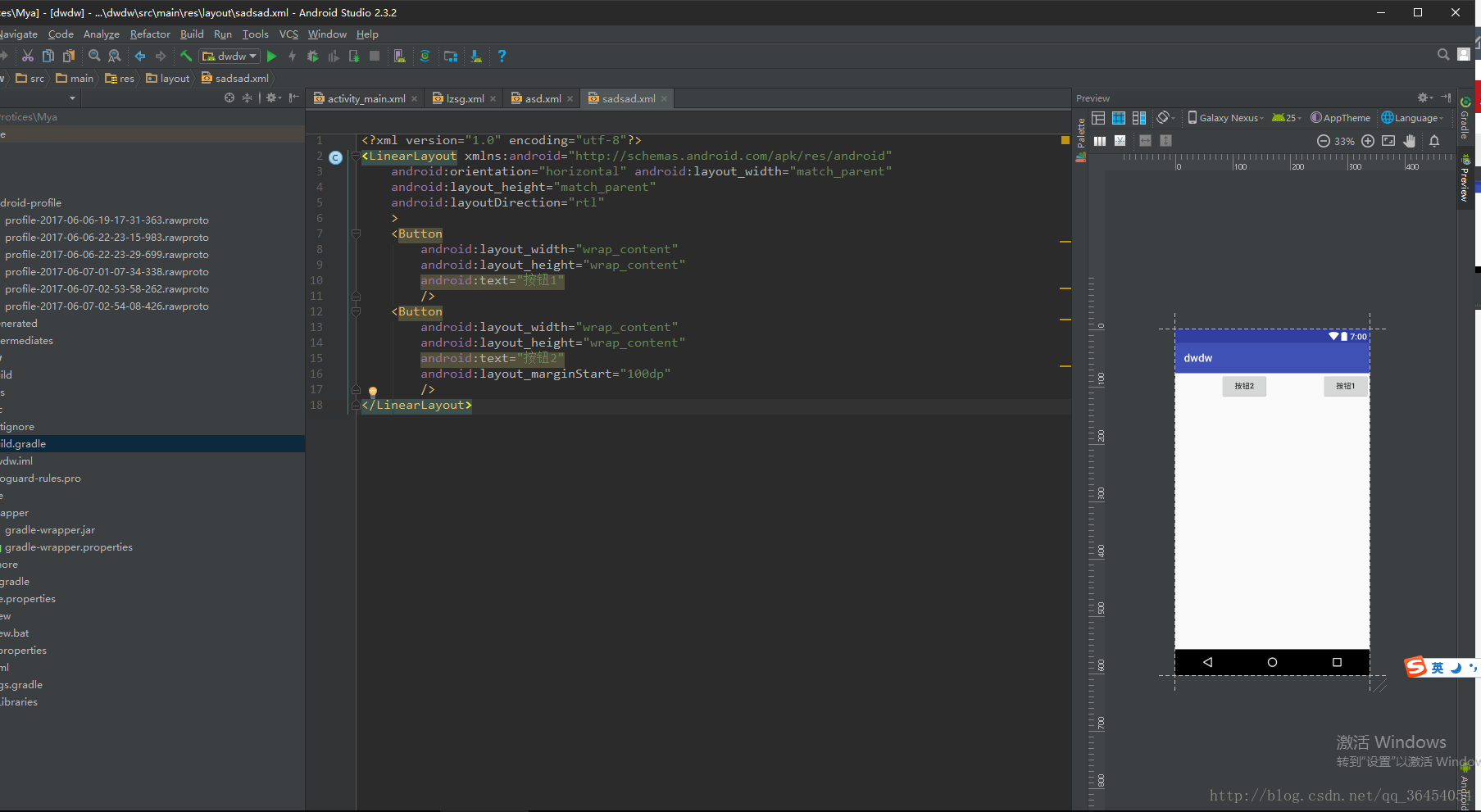Click the Help question mark icon
This screenshot has width=1481, height=812.
502,56
